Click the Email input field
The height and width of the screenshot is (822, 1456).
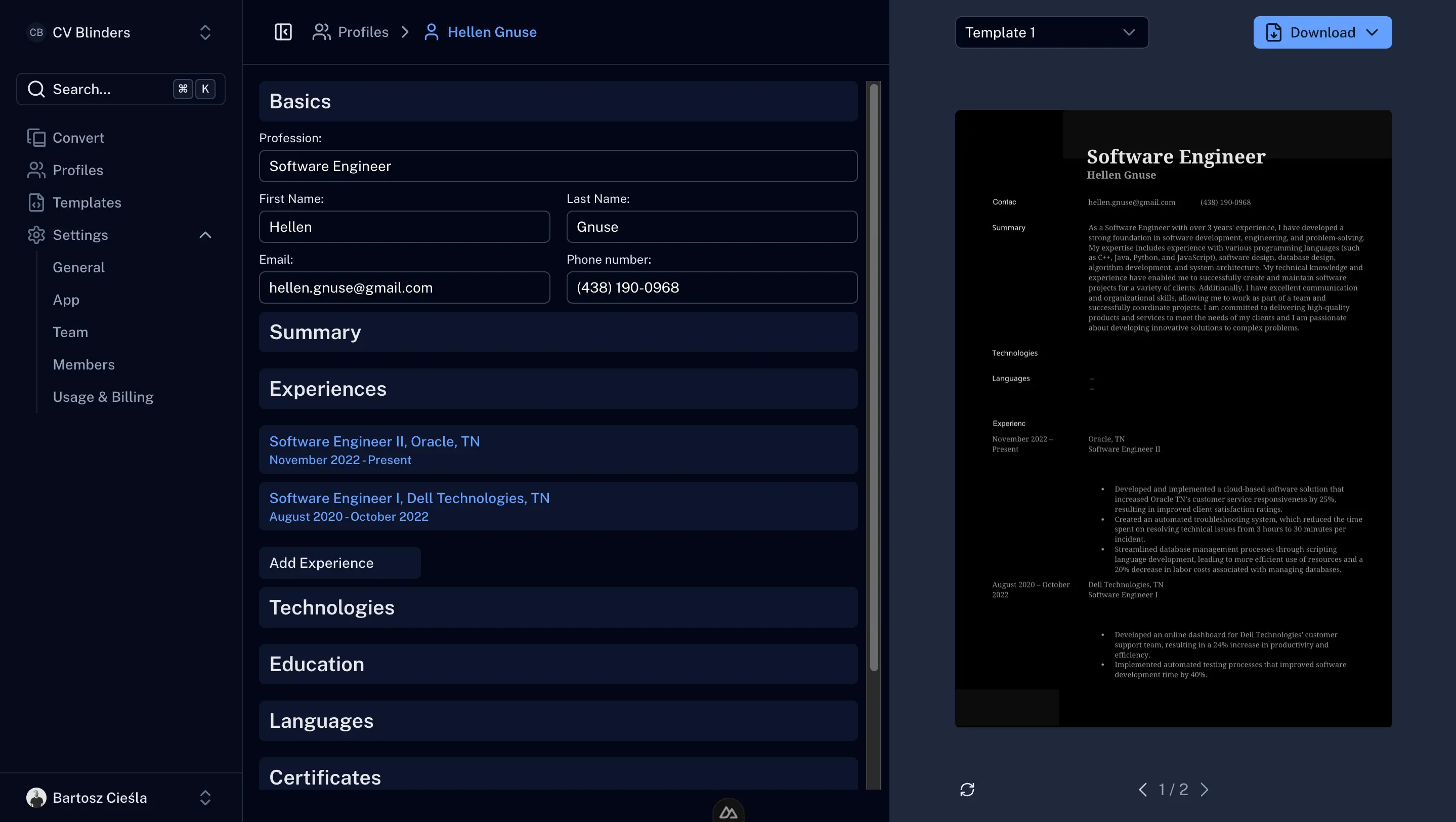(404, 287)
